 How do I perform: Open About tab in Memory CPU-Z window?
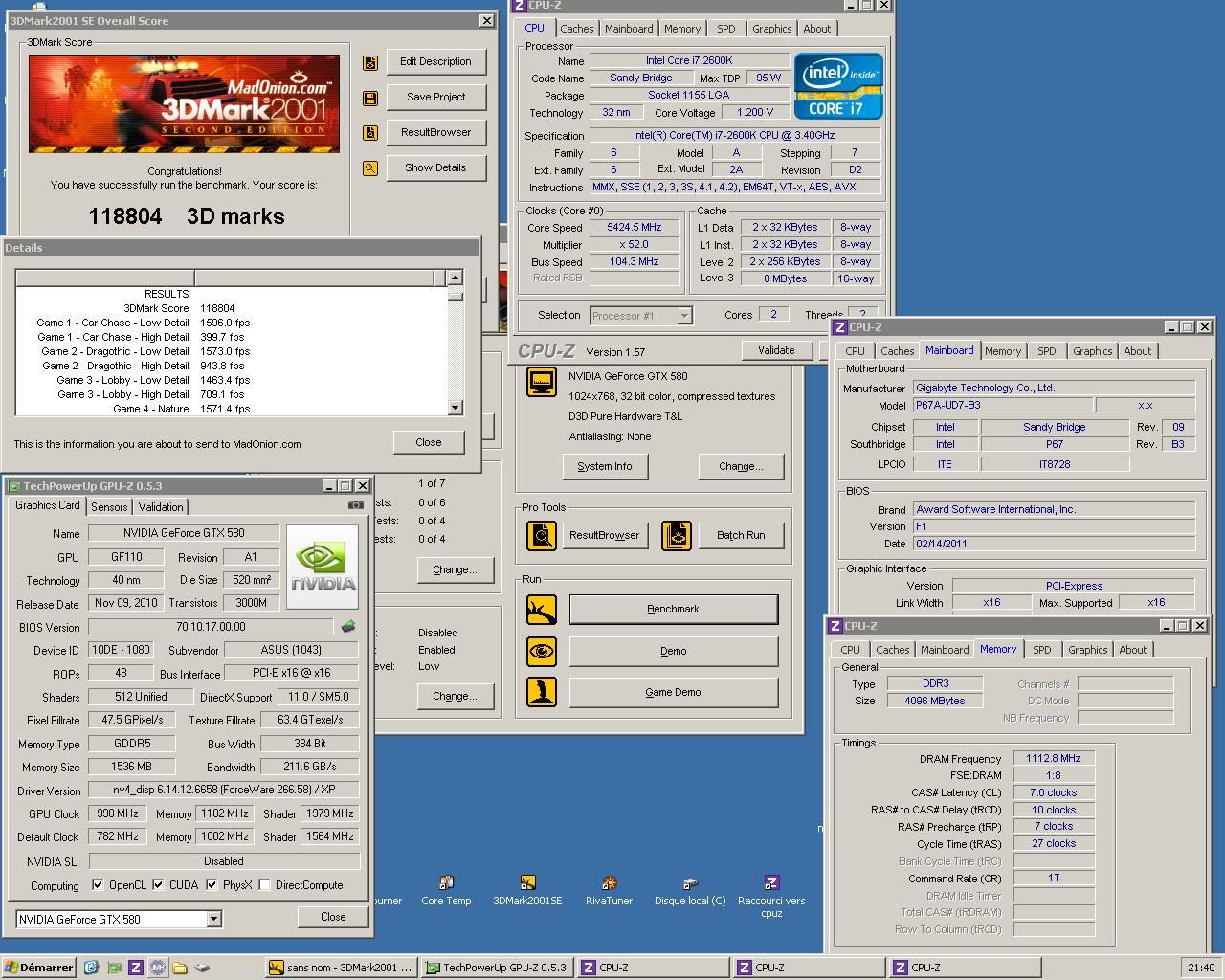pyautogui.click(x=1132, y=650)
